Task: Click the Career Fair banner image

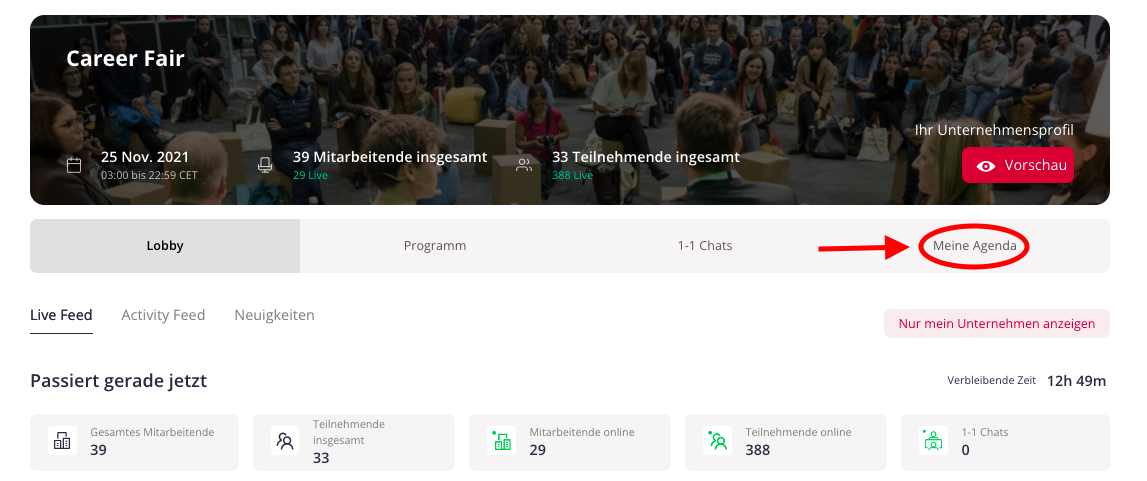Action: tap(570, 110)
